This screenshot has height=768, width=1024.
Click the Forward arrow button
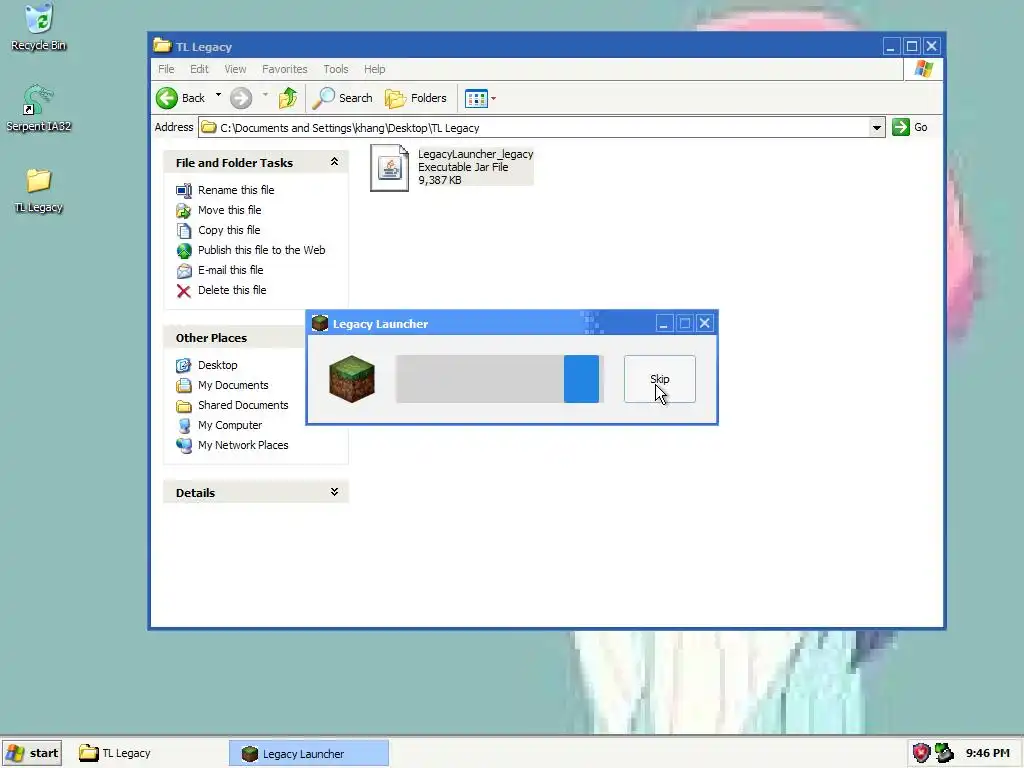(241, 98)
